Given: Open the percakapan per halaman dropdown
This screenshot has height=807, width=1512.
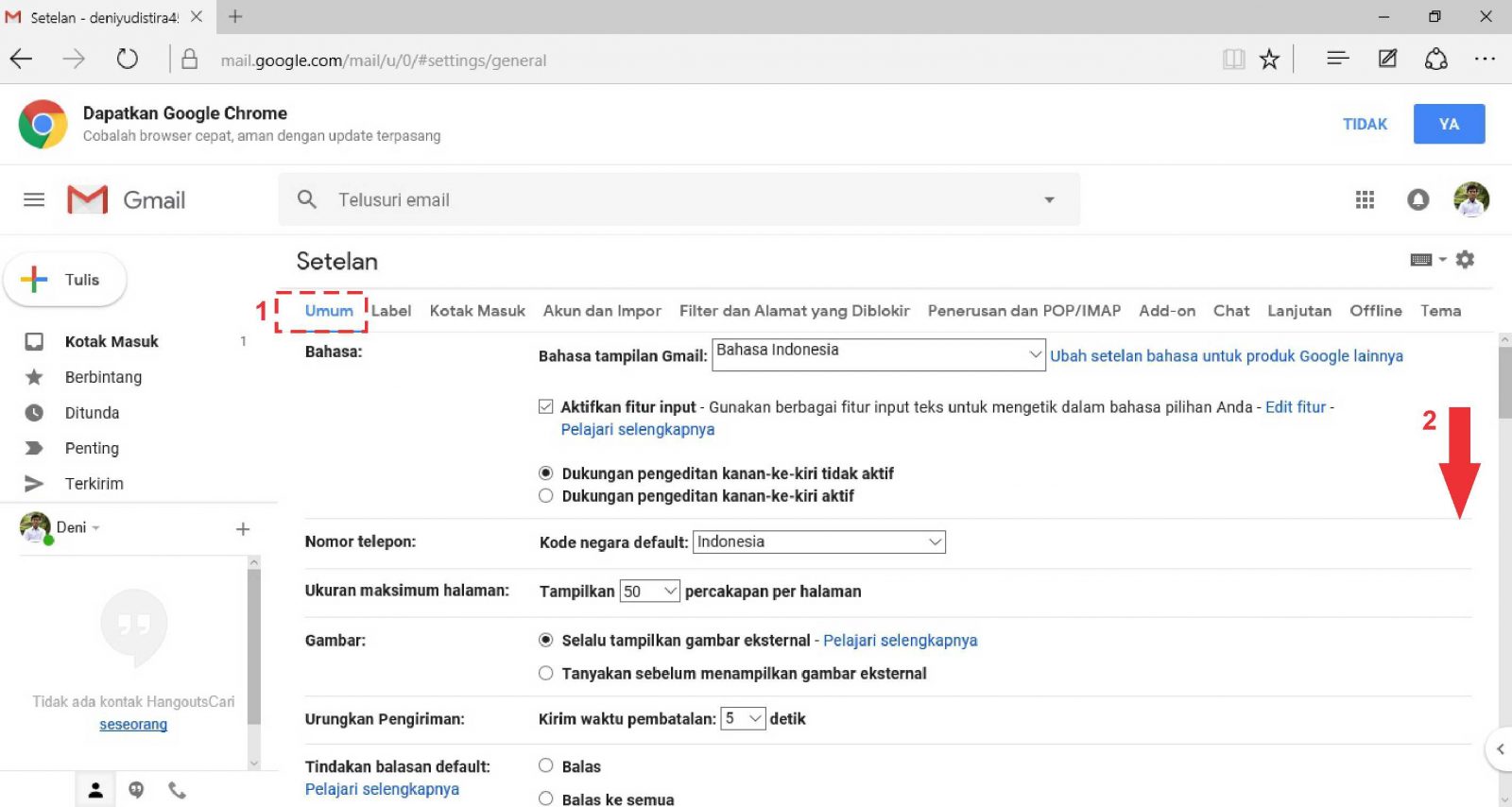Looking at the screenshot, I should [649, 591].
